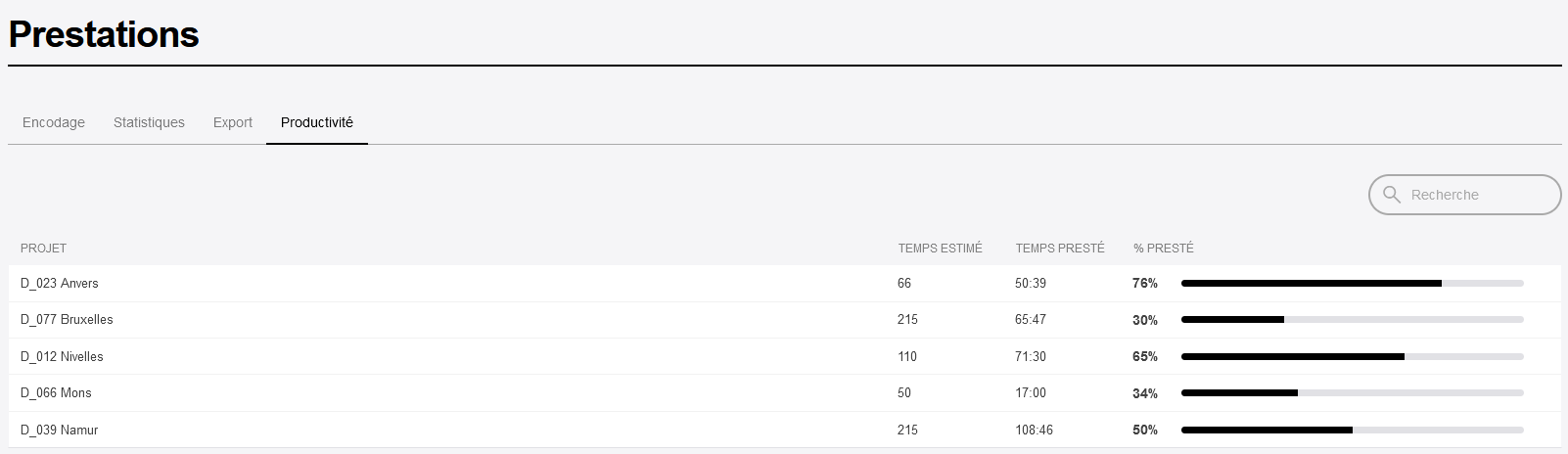Select the D_077 Bruxelles project row

785,320
